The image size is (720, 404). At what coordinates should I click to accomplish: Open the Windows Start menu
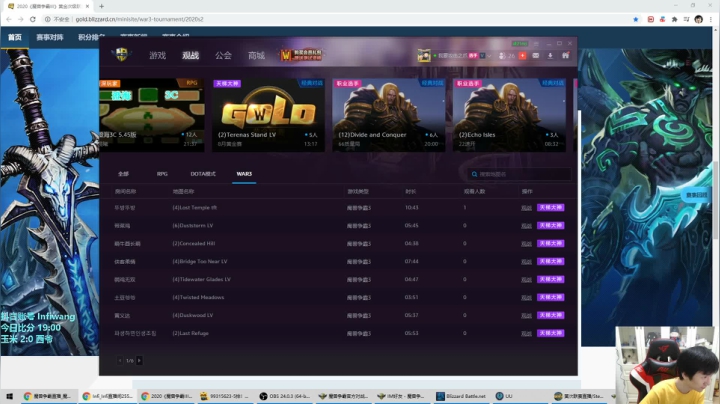coord(9,396)
